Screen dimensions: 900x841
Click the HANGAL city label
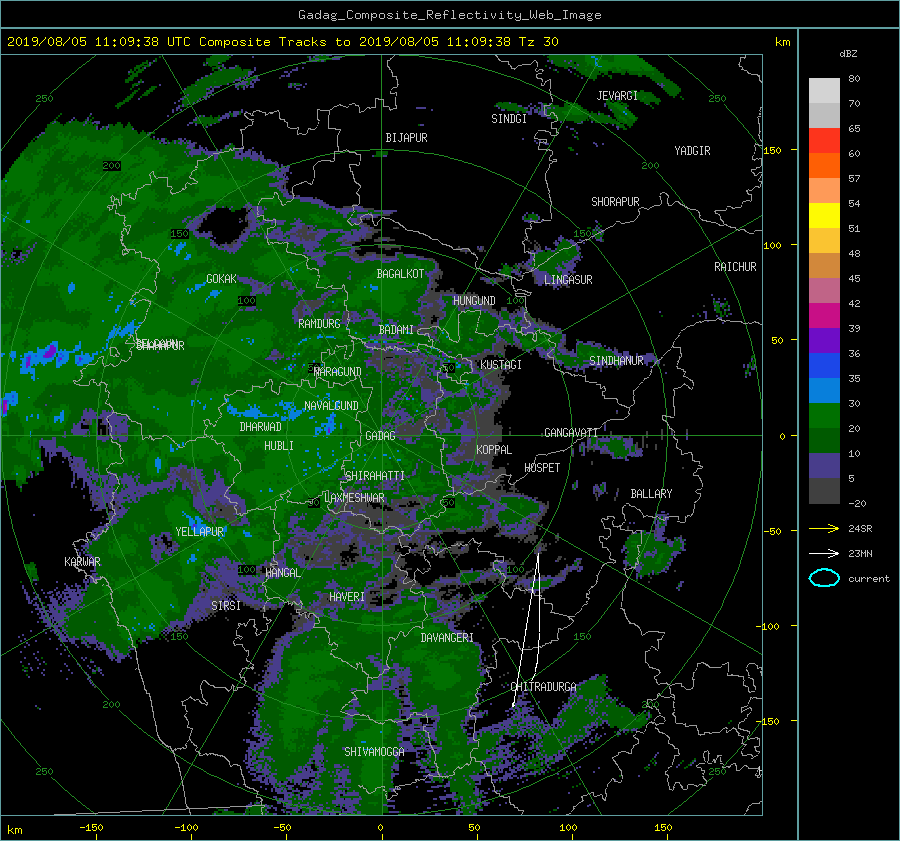tap(283, 573)
